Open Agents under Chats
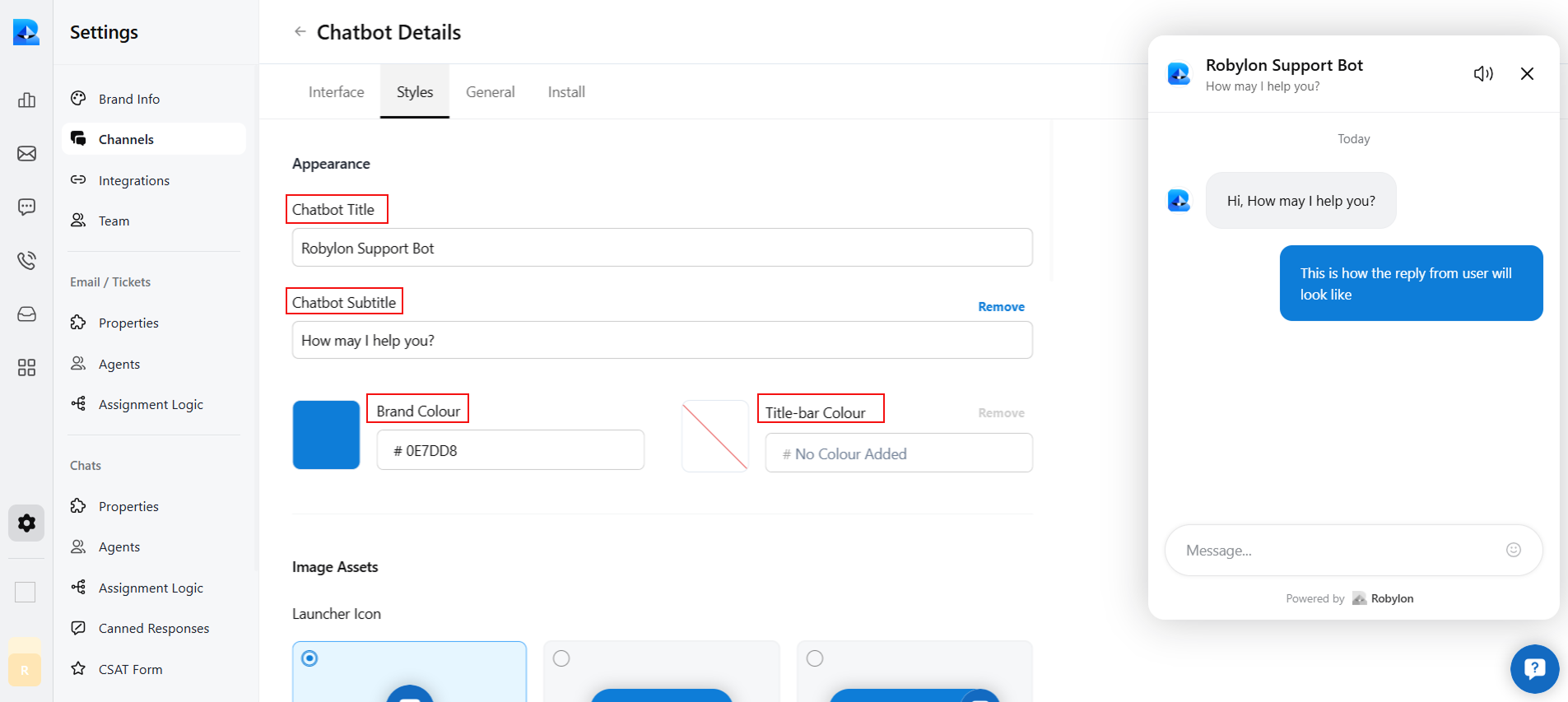The height and width of the screenshot is (702, 1568). pyautogui.click(x=154, y=546)
